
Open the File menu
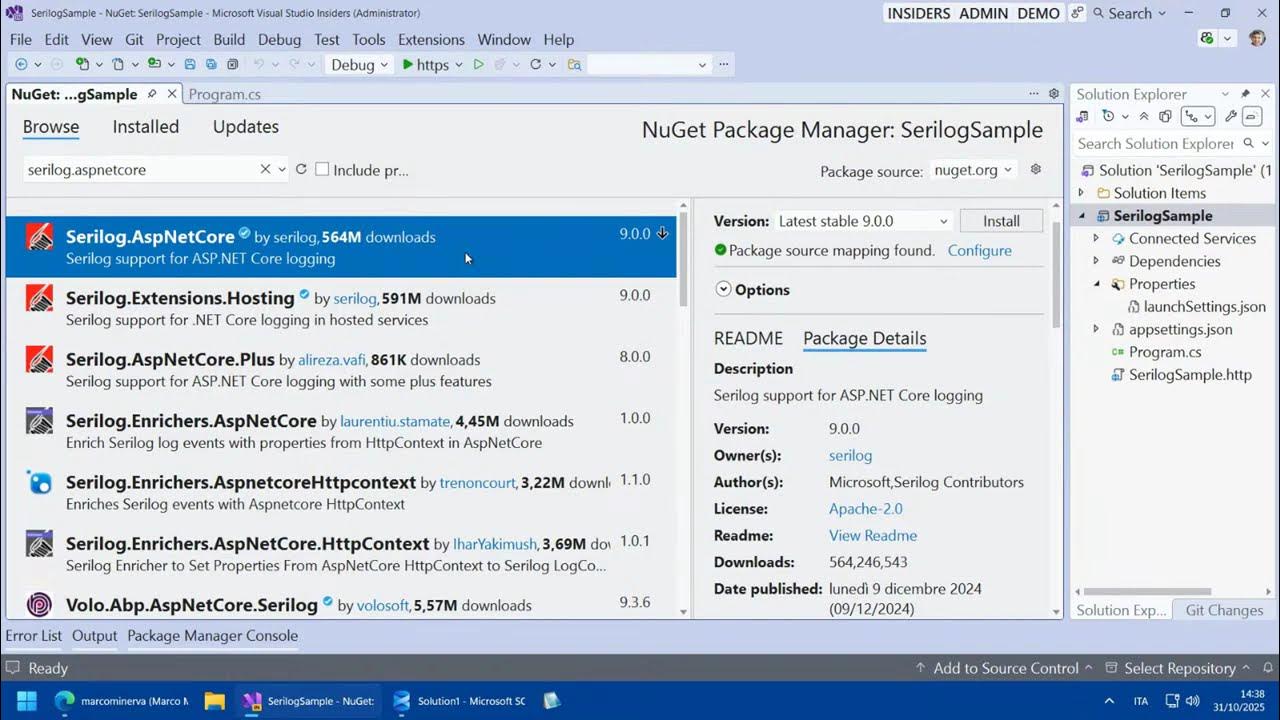(21, 39)
